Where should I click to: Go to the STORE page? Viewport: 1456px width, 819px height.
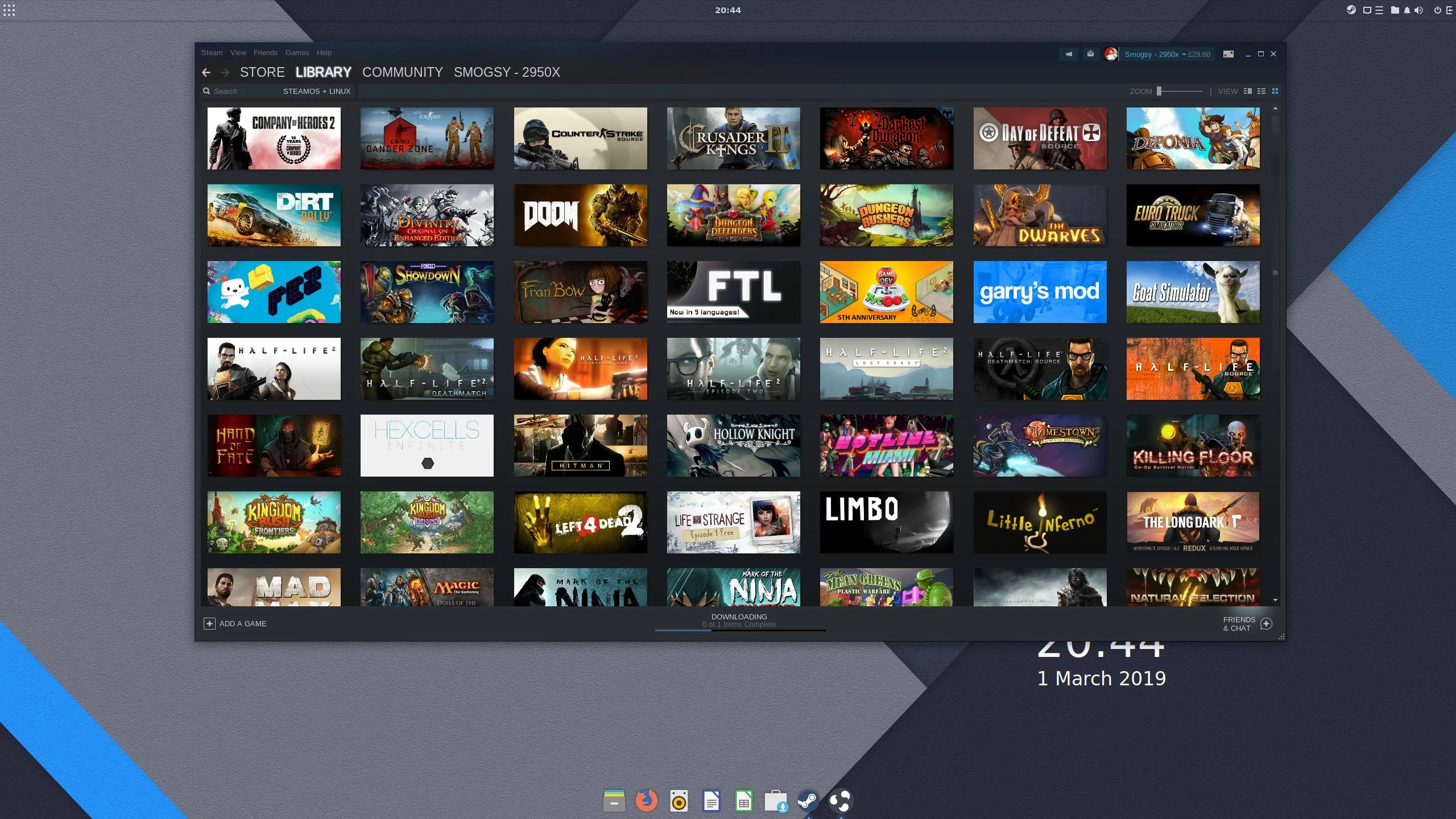tap(262, 72)
